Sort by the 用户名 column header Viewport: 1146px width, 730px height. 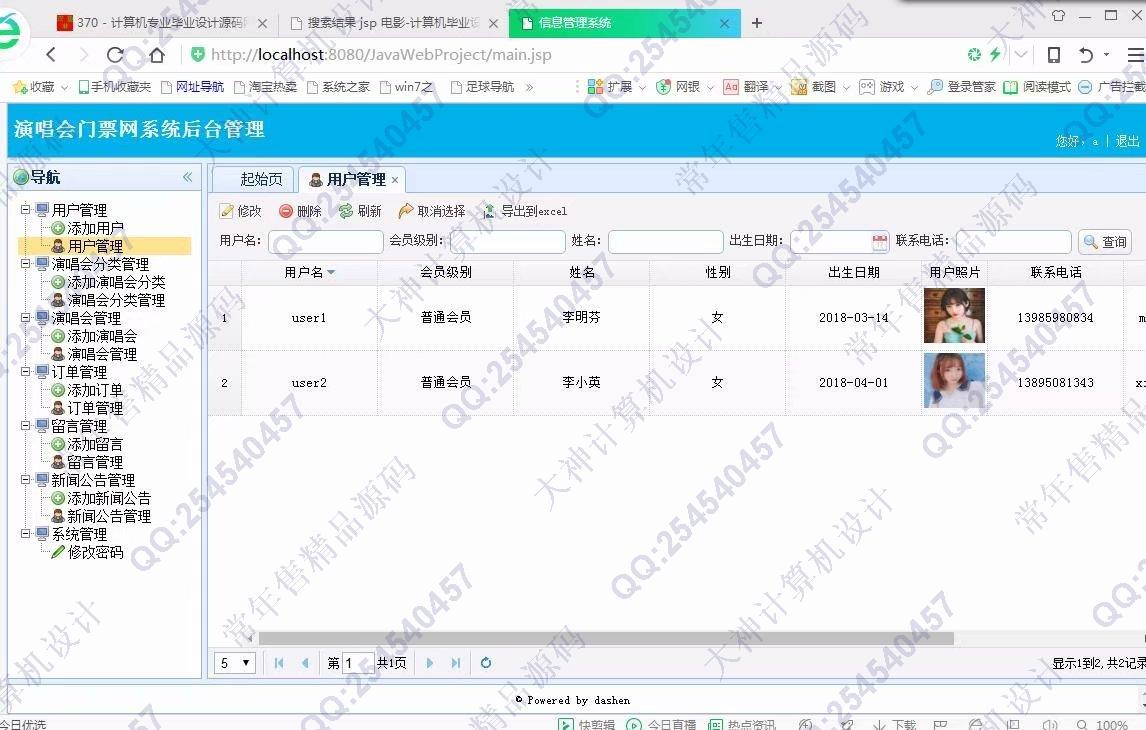[x=309, y=273]
